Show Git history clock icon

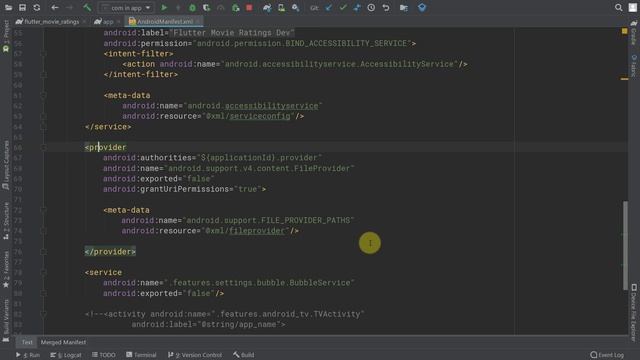pos(371,8)
